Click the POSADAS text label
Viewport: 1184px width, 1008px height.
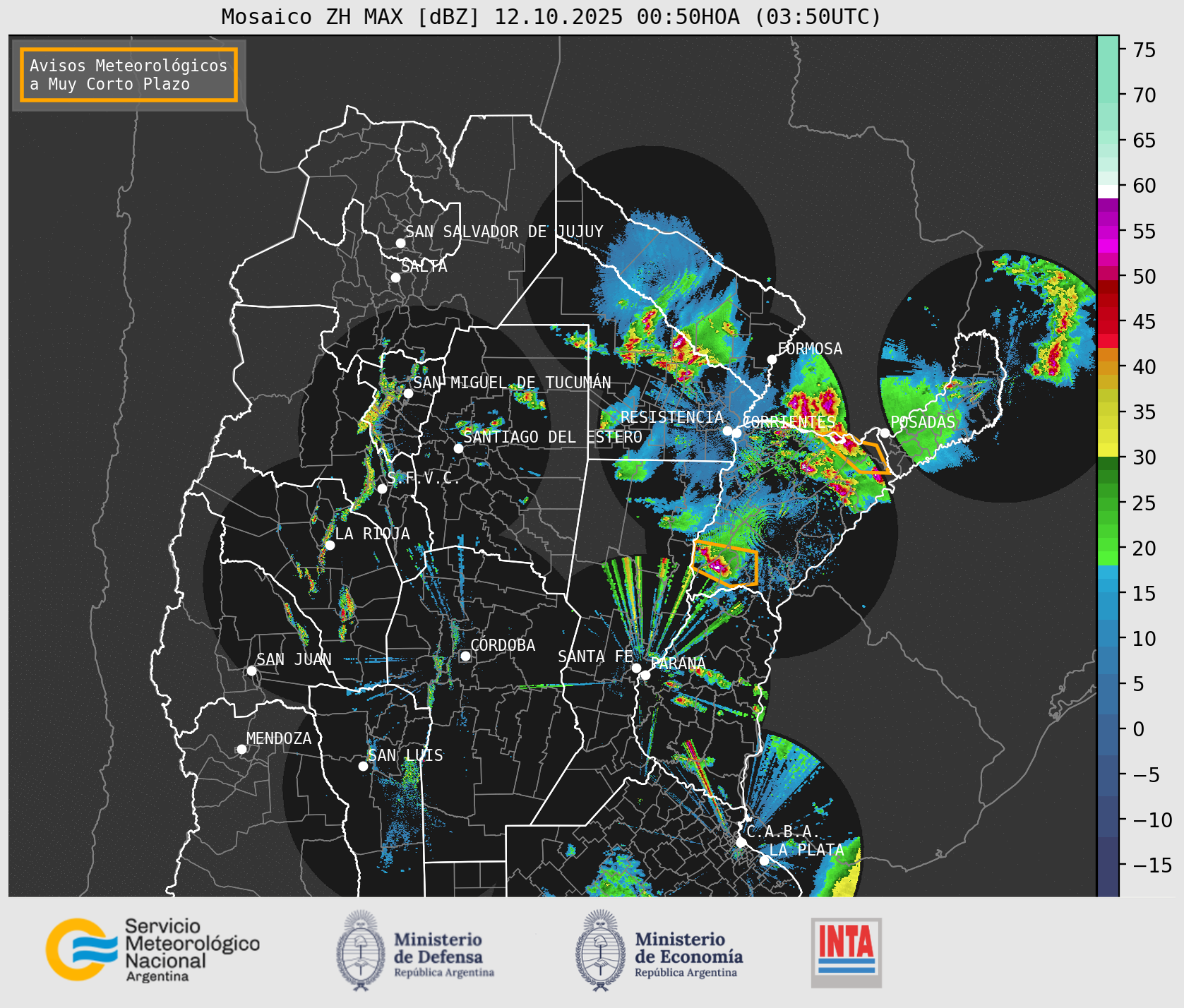click(923, 422)
